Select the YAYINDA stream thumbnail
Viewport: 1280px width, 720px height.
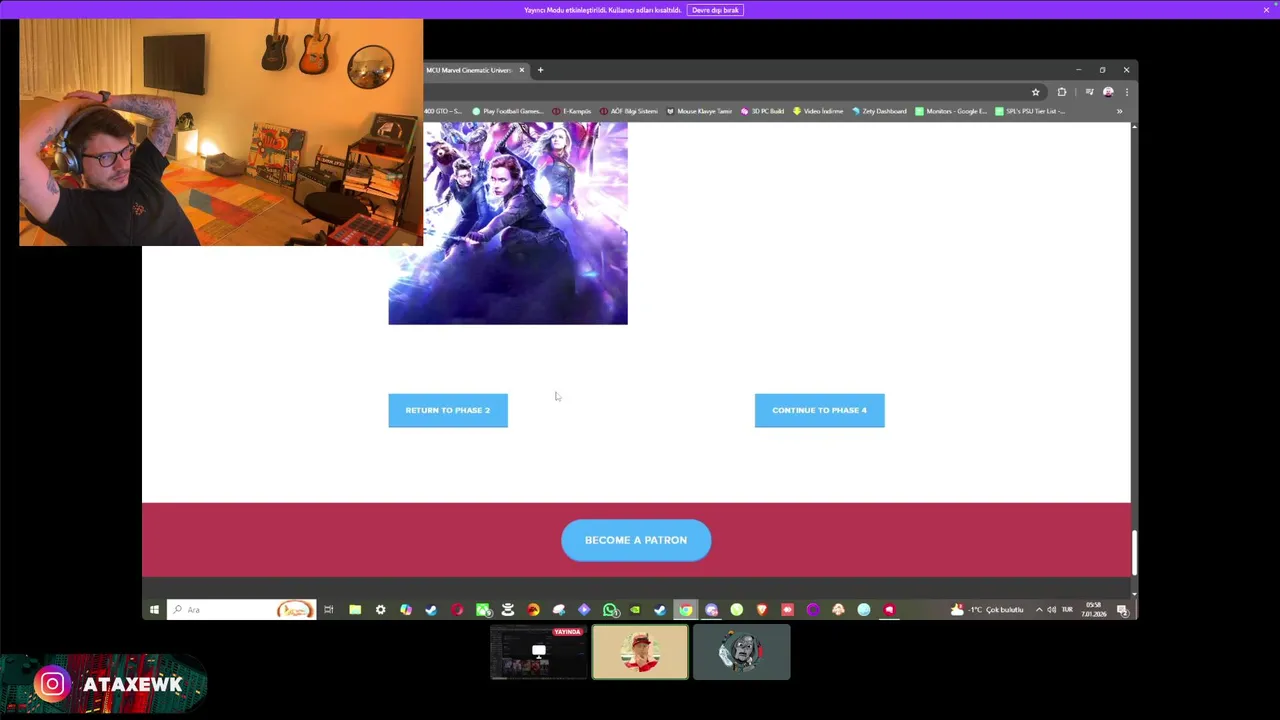[x=539, y=652]
